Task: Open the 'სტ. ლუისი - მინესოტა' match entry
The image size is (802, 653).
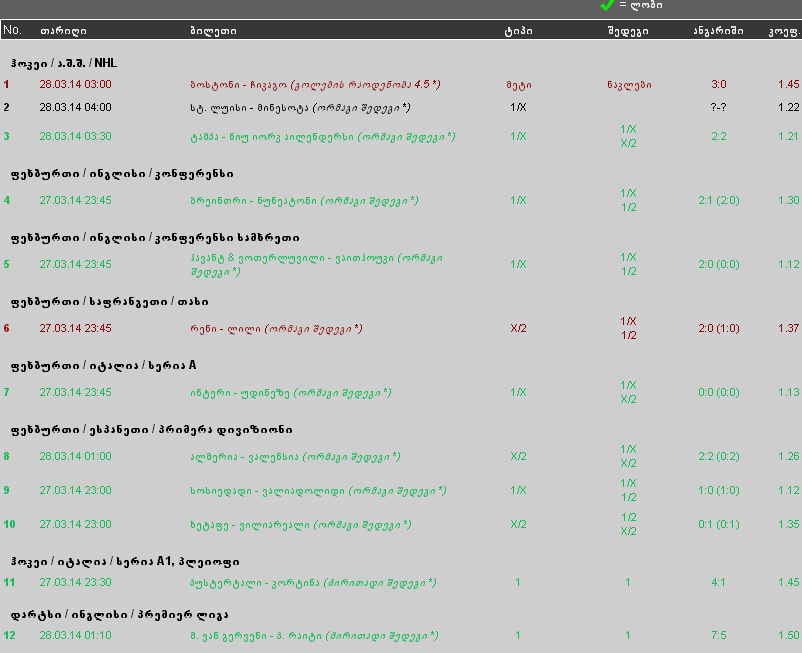Action: tap(300, 107)
